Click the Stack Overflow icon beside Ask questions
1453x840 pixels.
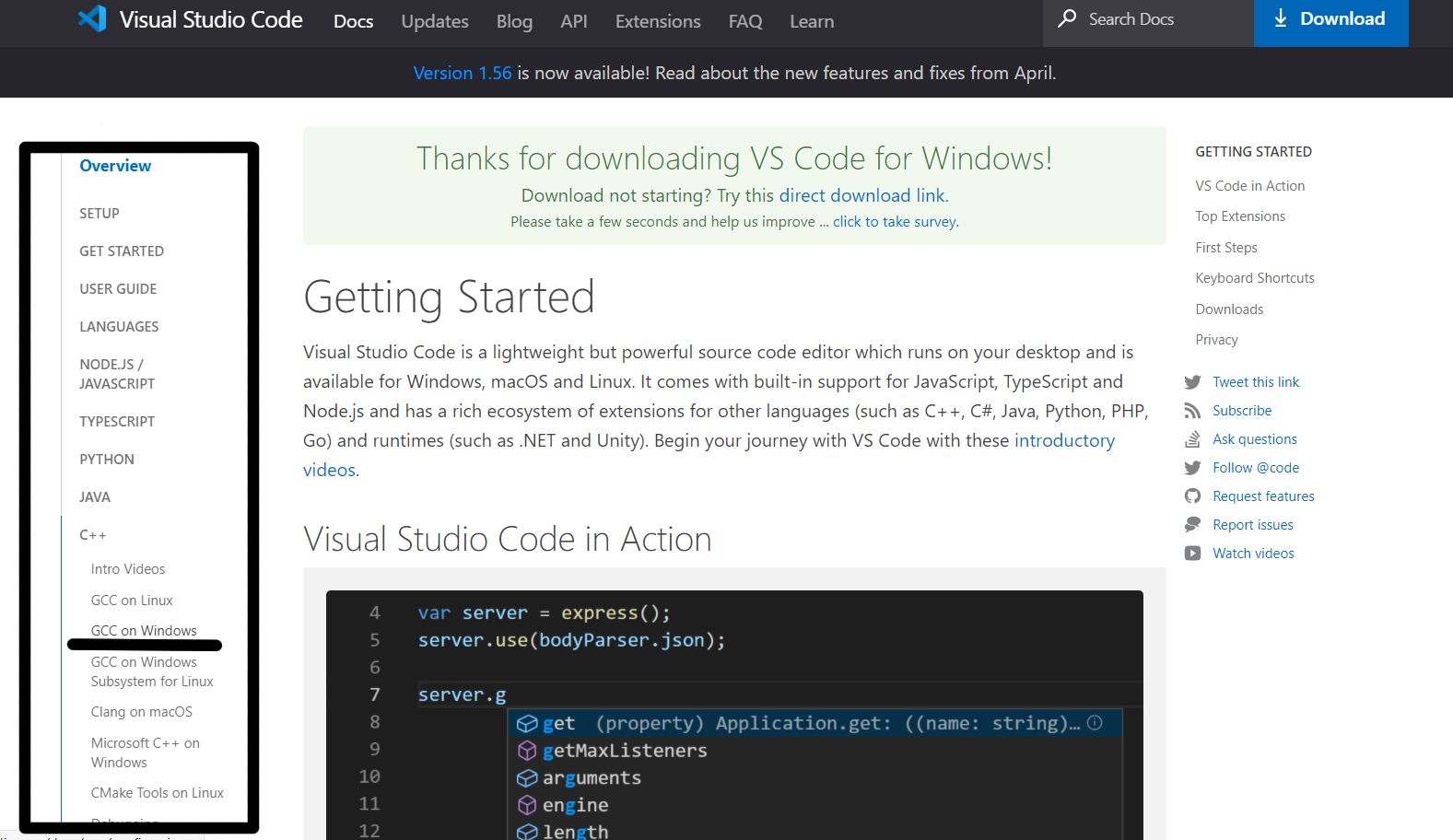1192,439
